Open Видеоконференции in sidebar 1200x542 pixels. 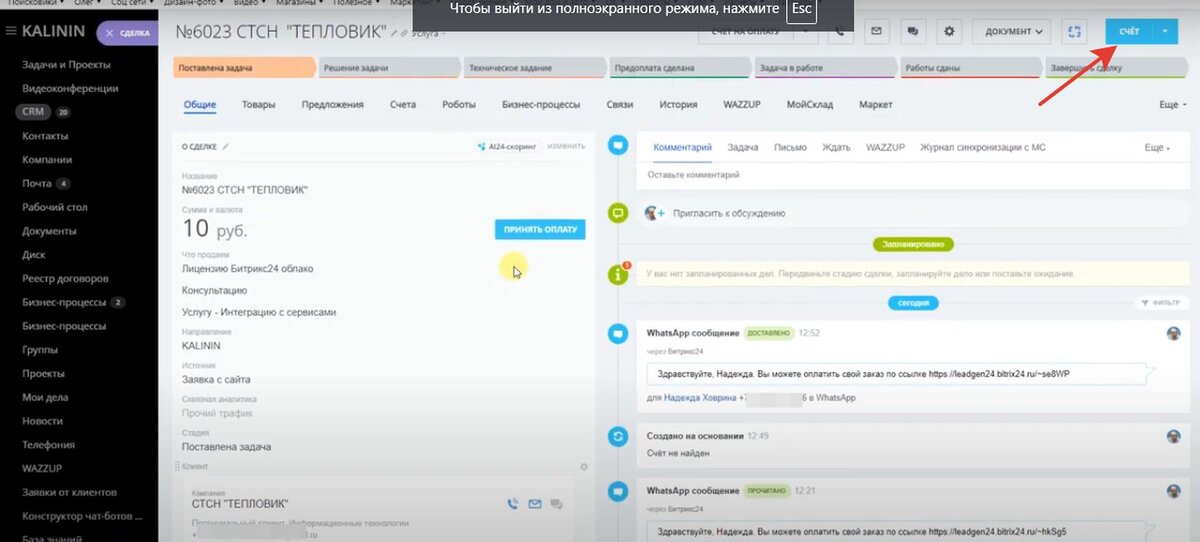point(70,89)
